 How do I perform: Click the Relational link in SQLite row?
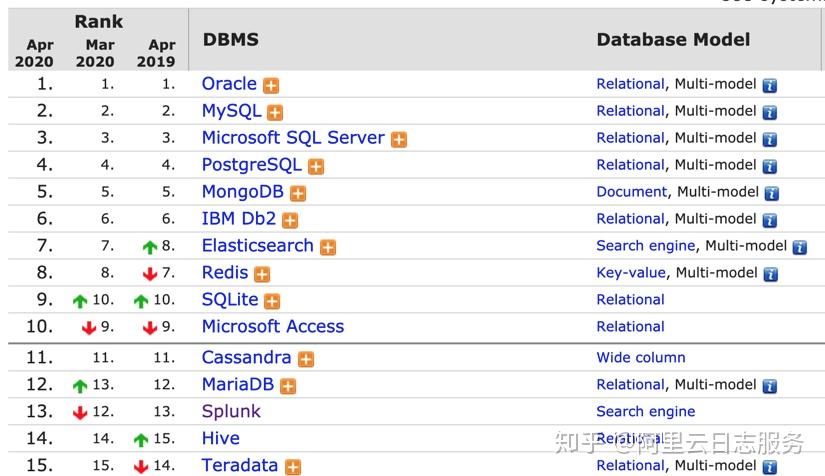tap(630, 300)
